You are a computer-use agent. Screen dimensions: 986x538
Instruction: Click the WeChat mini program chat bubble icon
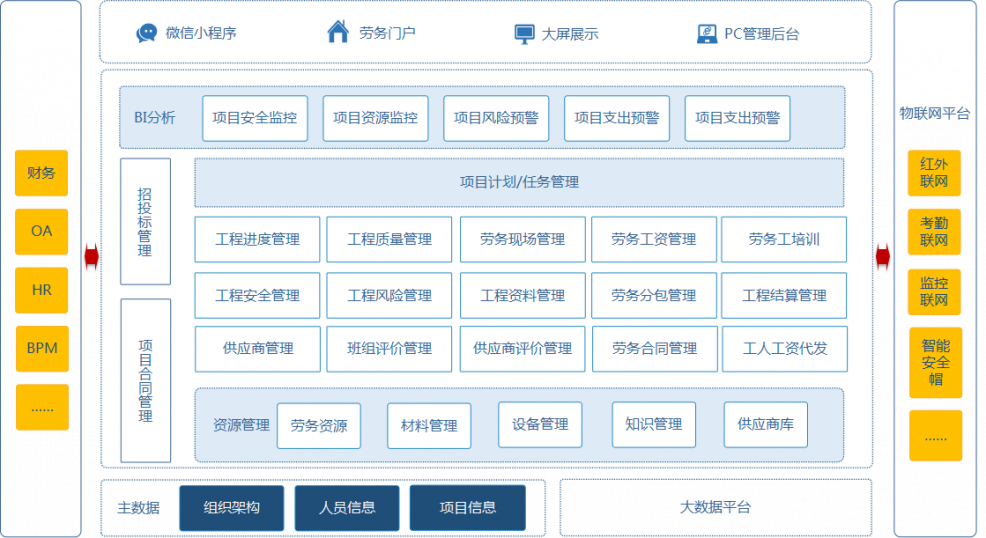147,33
